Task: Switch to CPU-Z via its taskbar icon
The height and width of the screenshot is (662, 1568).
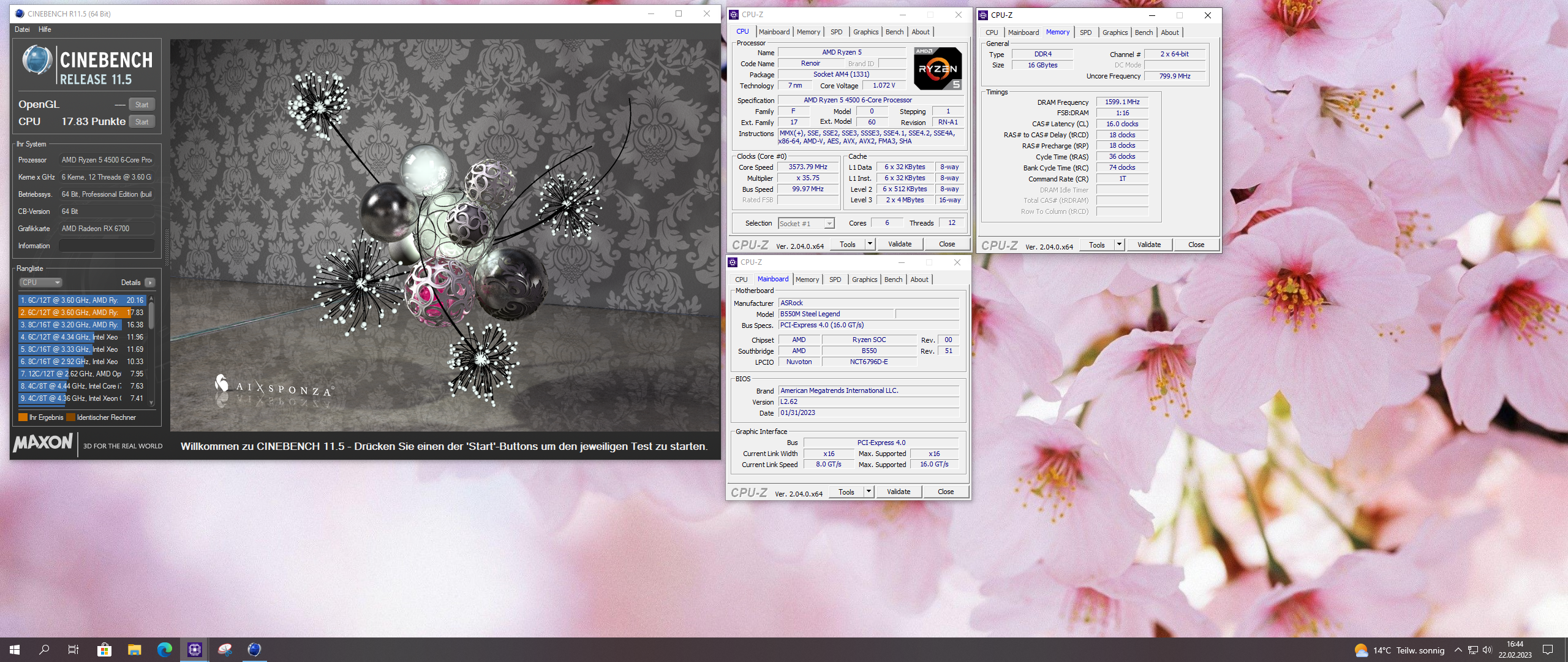Action: click(195, 650)
